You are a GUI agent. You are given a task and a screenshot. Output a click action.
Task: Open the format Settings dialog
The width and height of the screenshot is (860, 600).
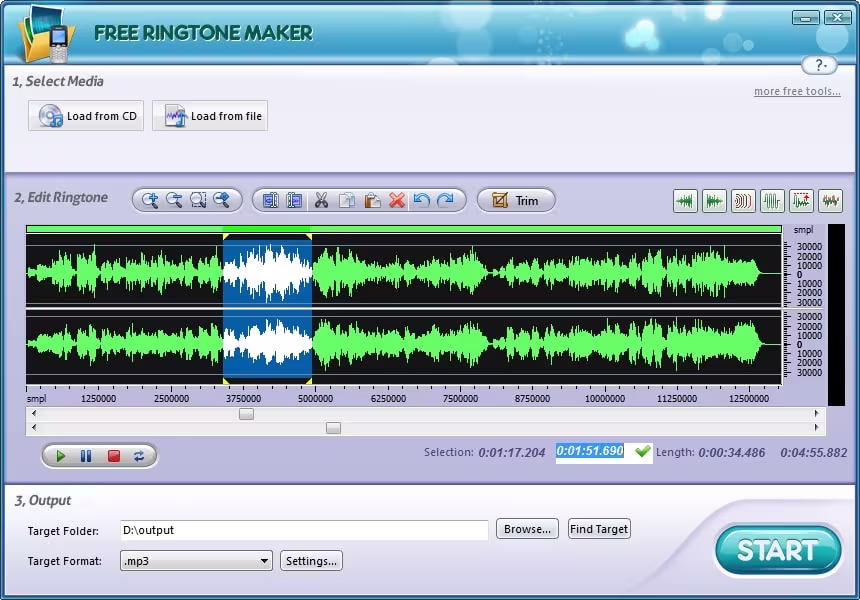312,561
